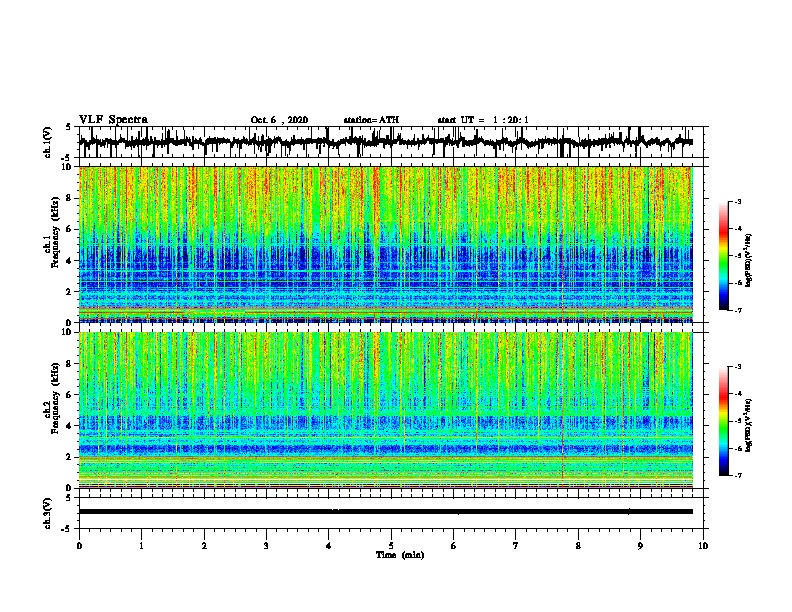Click the "station=ATH" header label
Viewport: 792px width, 612px height.
(371, 120)
